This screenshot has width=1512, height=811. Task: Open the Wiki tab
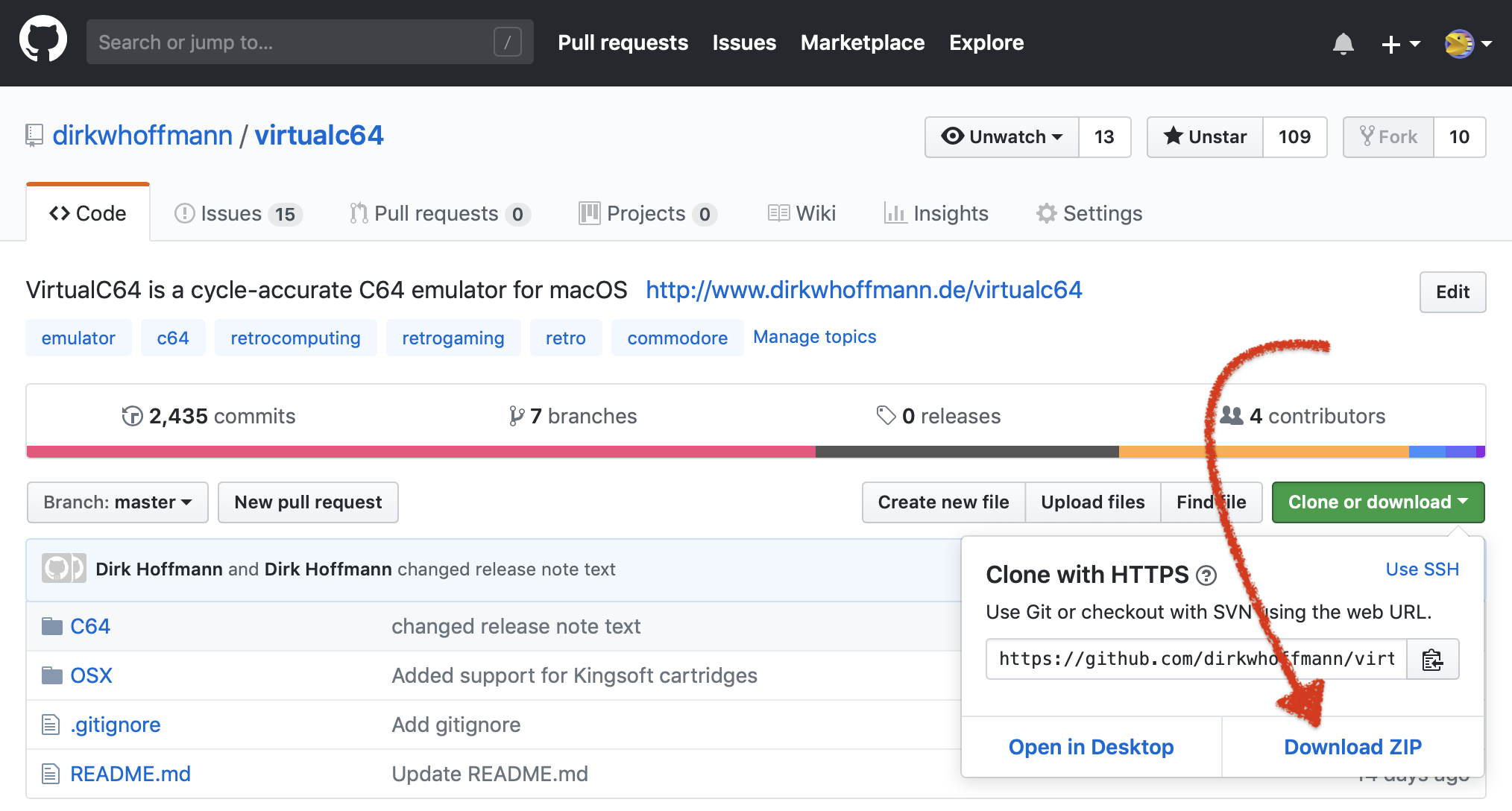pos(801,214)
